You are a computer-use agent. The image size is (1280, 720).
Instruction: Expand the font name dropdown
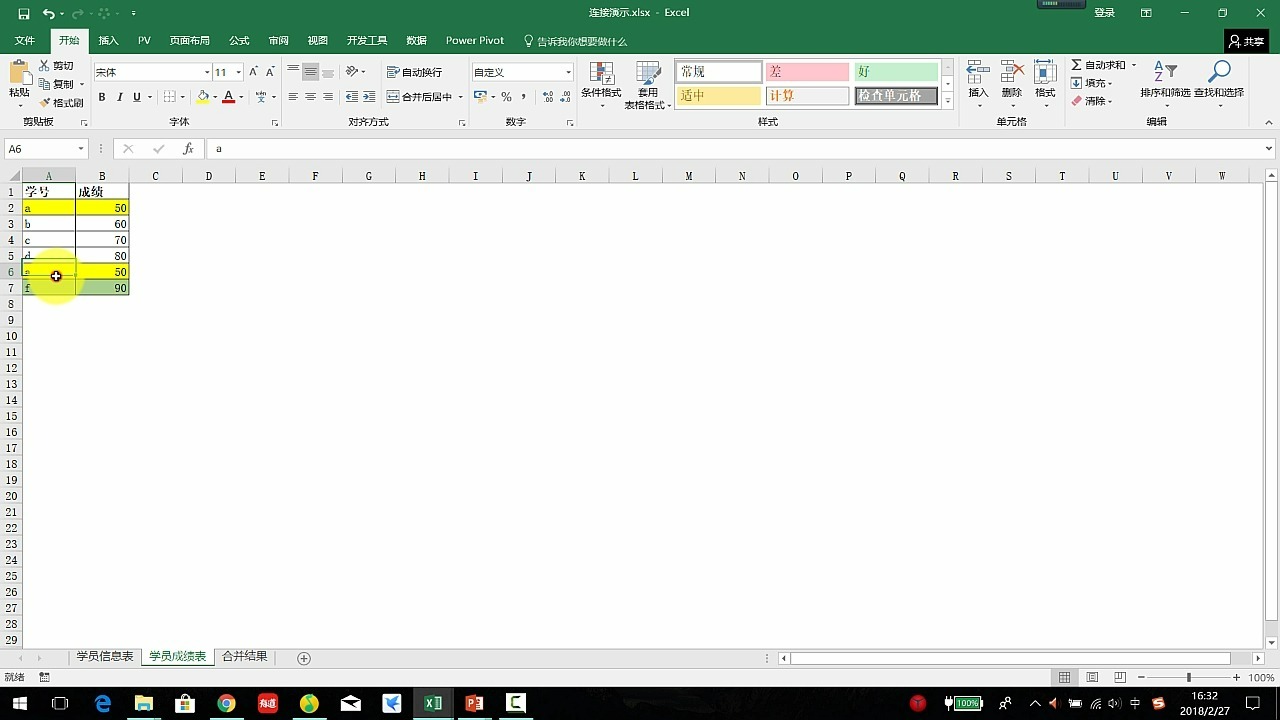pyautogui.click(x=205, y=71)
